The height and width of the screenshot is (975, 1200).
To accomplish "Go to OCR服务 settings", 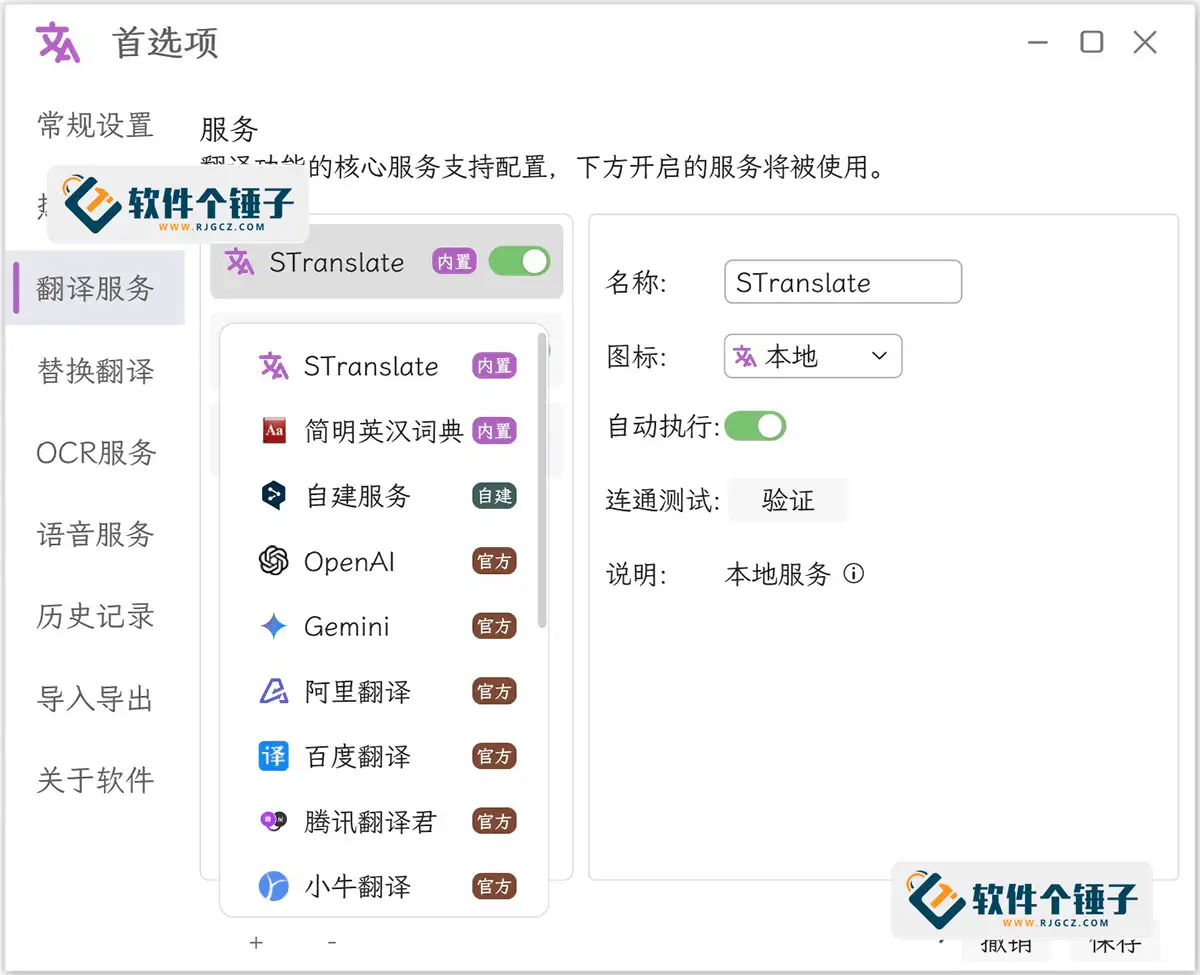I will pos(96,453).
